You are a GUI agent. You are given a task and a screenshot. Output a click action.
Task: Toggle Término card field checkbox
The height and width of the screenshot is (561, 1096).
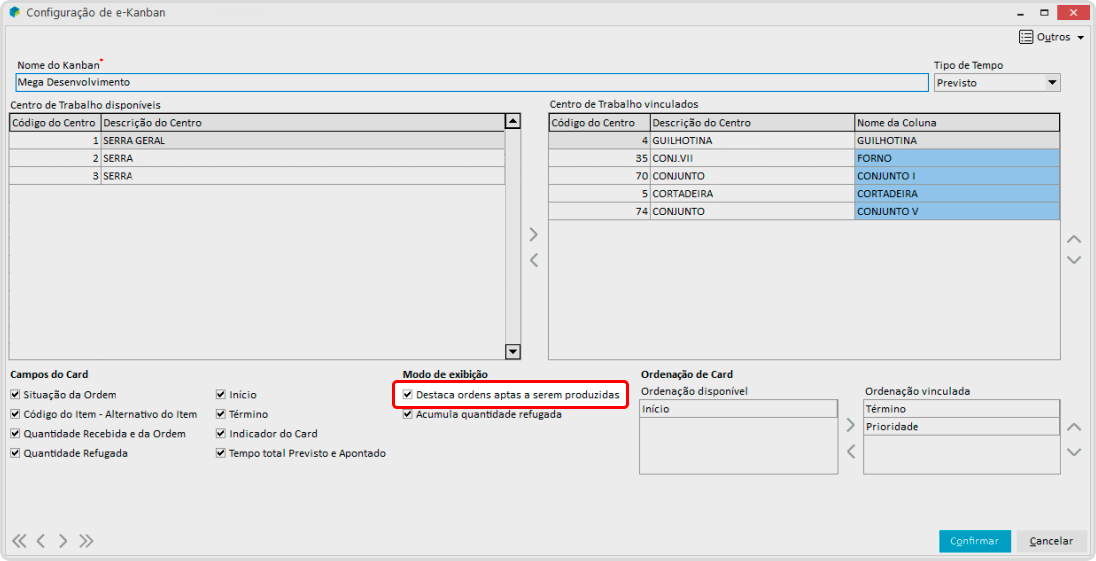tap(221, 414)
